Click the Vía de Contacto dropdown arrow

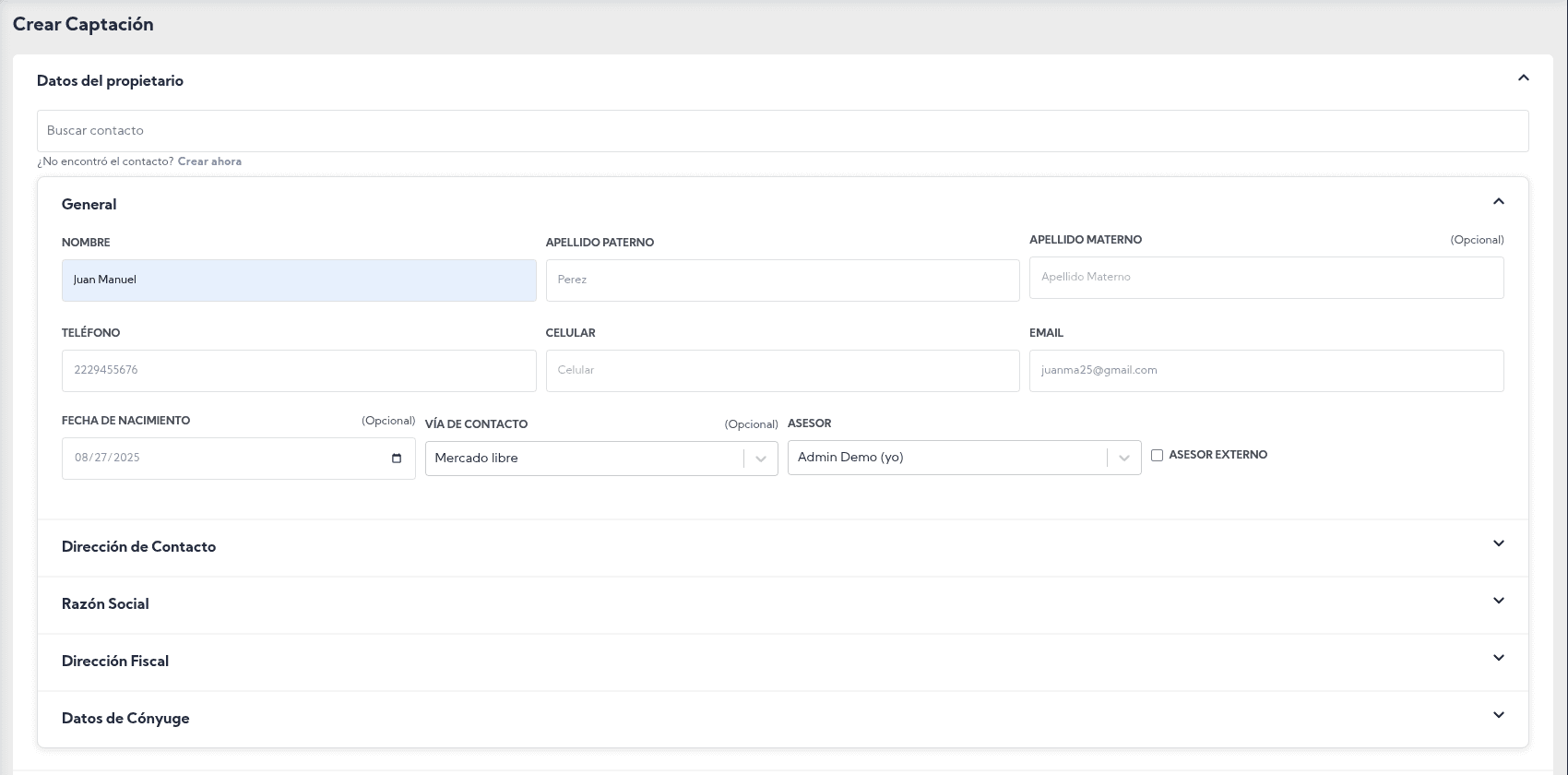[x=761, y=459]
